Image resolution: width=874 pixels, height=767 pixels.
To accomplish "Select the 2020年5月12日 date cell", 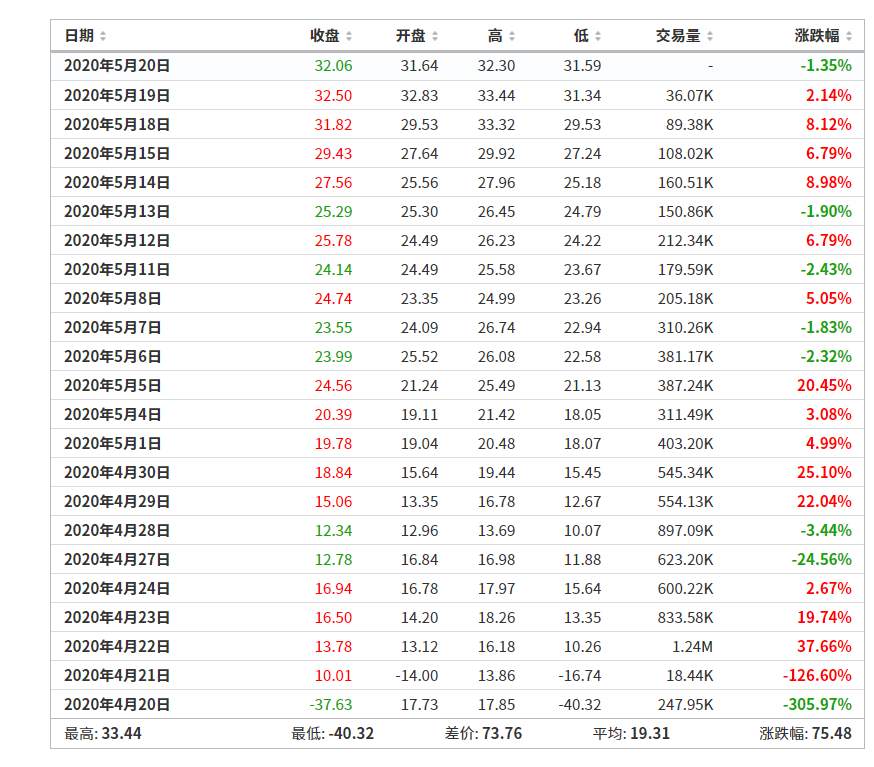I will tap(117, 240).
